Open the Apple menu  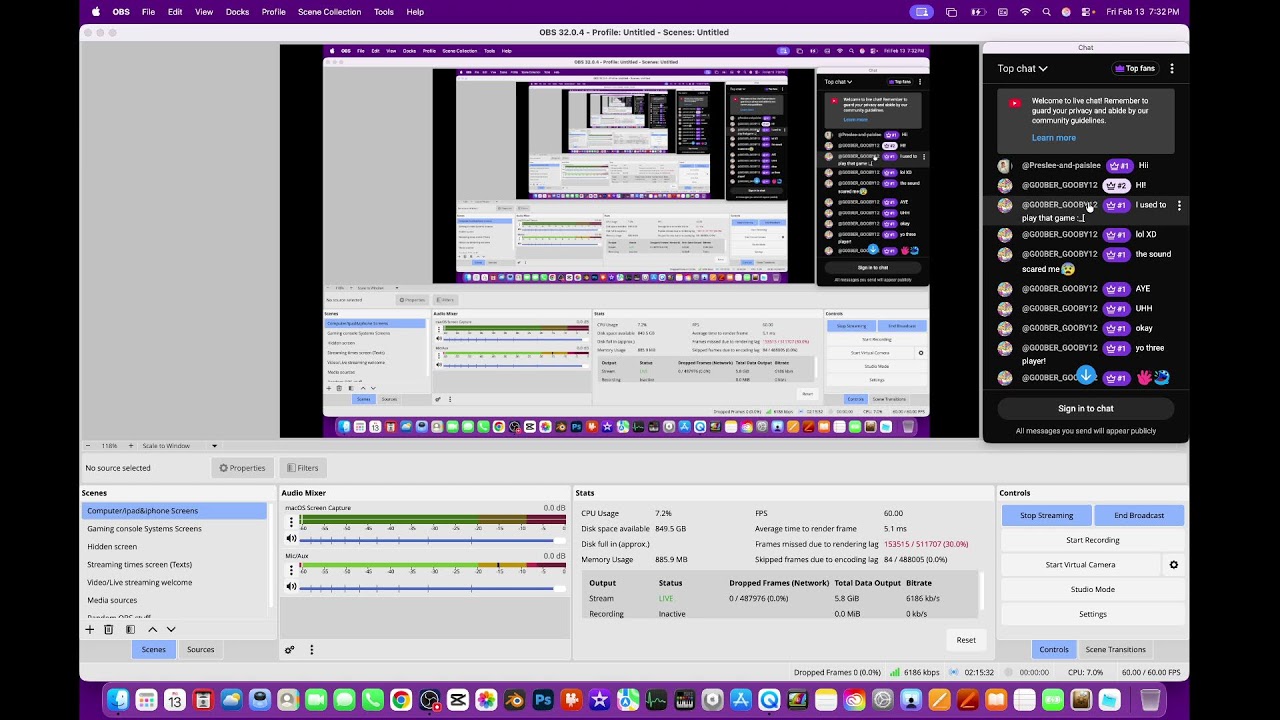(96, 12)
